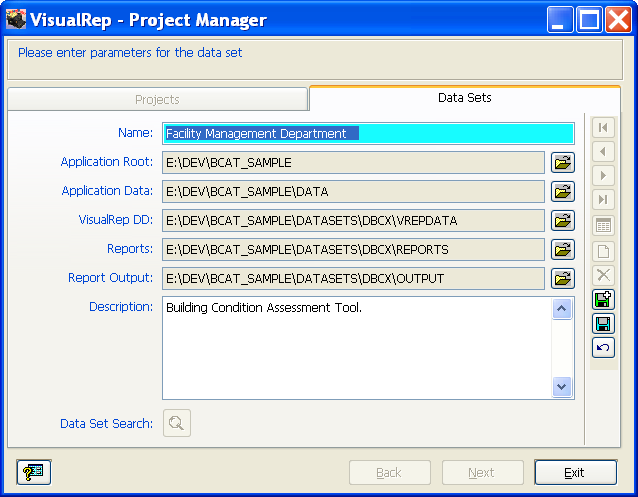Image resolution: width=638 pixels, height=497 pixels.
Task: Switch to the Projects tab
Action: [157, 99]
